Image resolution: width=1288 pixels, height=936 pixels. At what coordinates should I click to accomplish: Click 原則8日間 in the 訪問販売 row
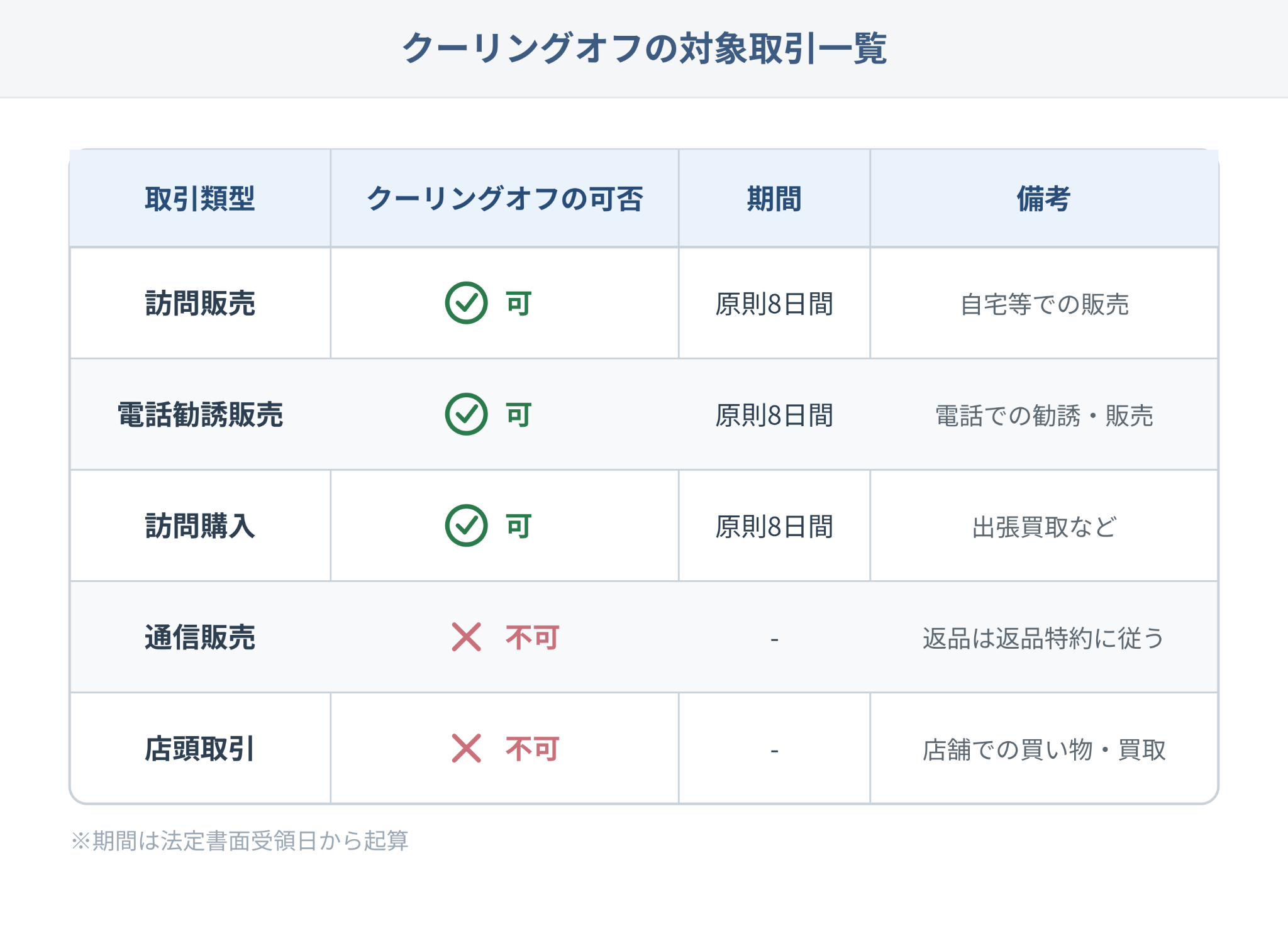click(774, 304)
